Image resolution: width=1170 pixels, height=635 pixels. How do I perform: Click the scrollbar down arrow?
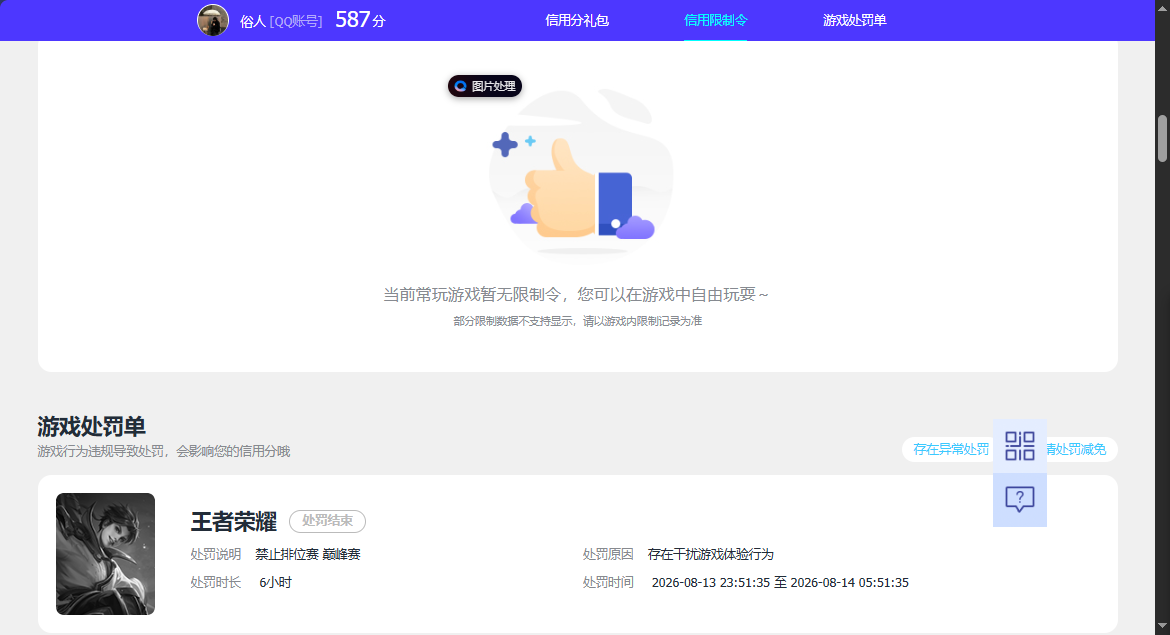pos(1162,626)
